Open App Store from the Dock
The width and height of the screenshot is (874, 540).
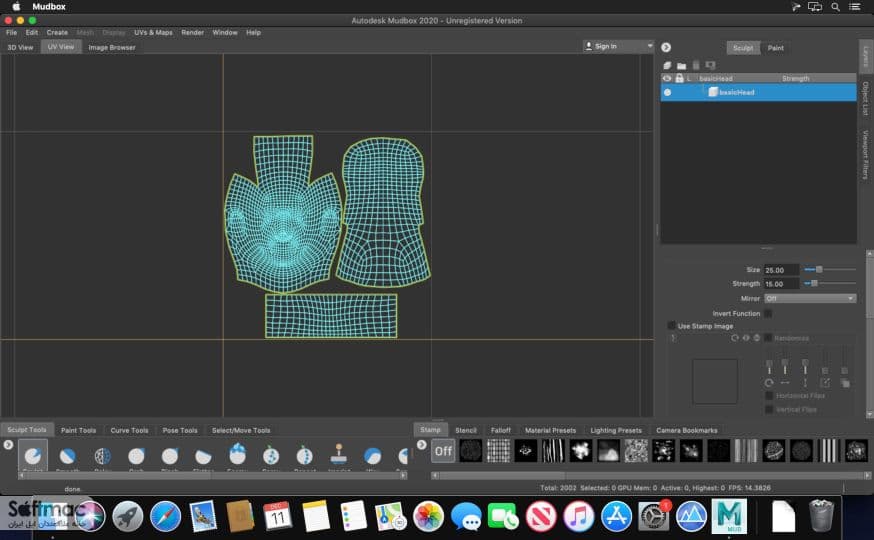pyautogui.click(x=616, y=516)
